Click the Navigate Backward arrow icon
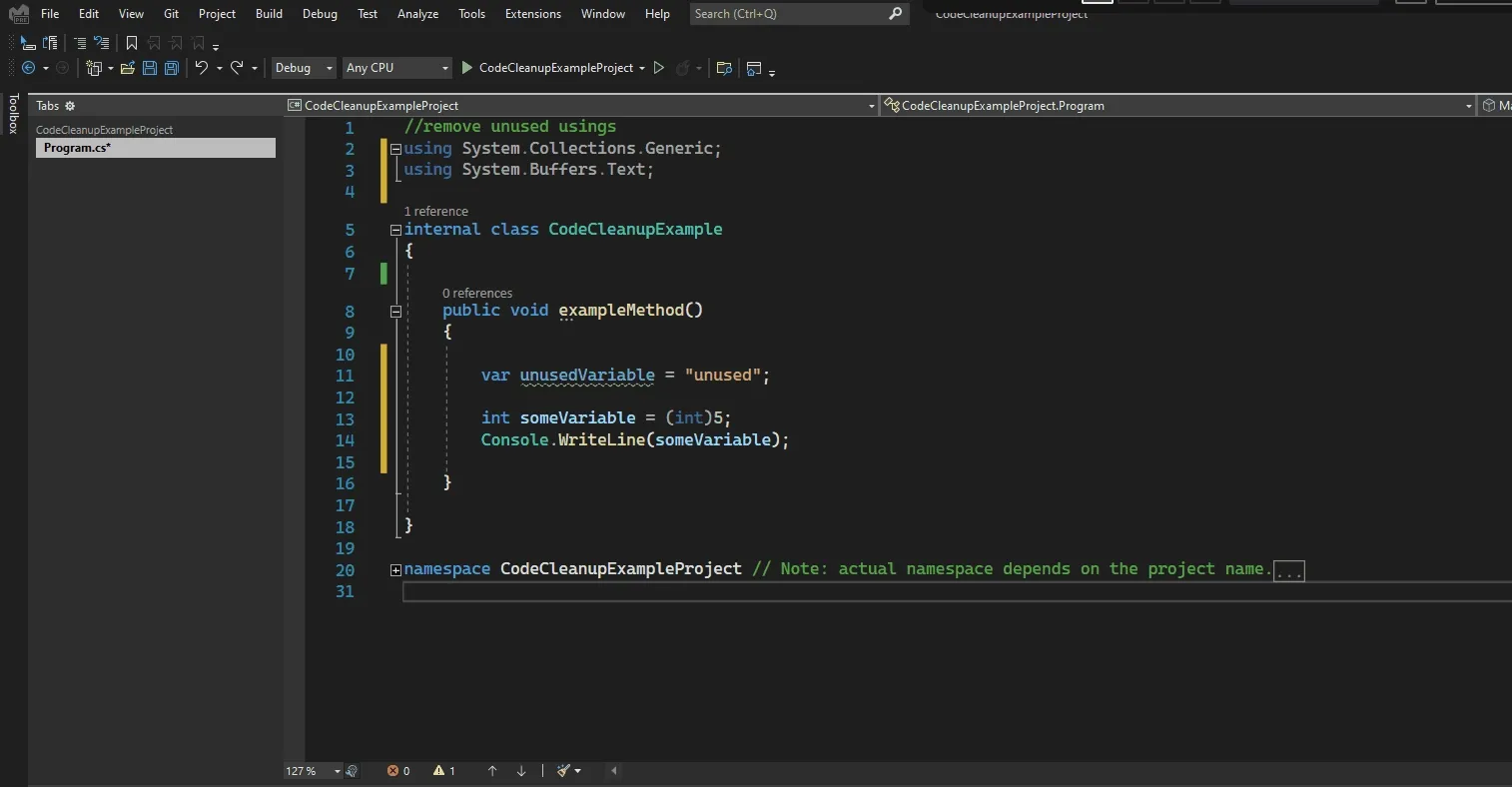The height and width of the screenshot is (787, 1512). coord(28,68)
